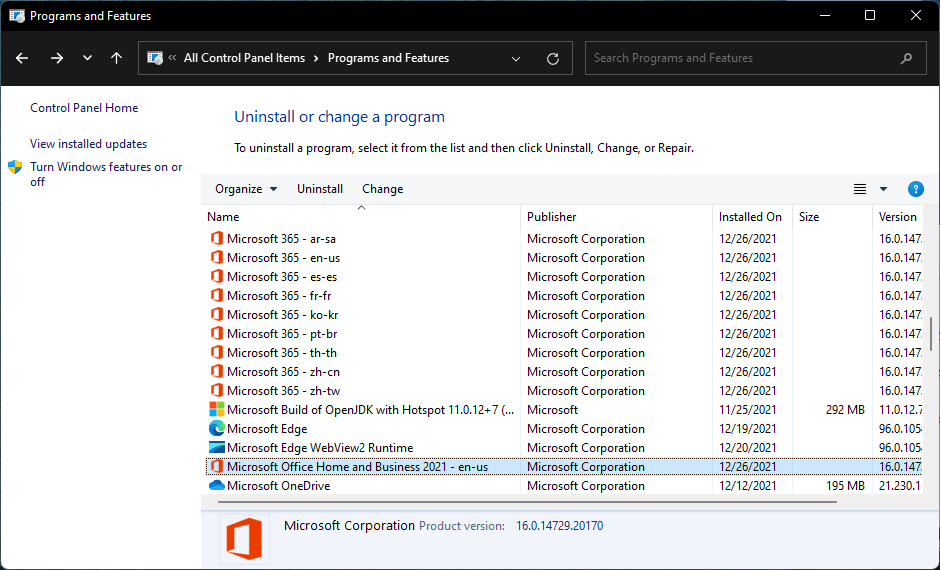
Task: Click the 292 MB size value
Action: (x=845, y=410)
